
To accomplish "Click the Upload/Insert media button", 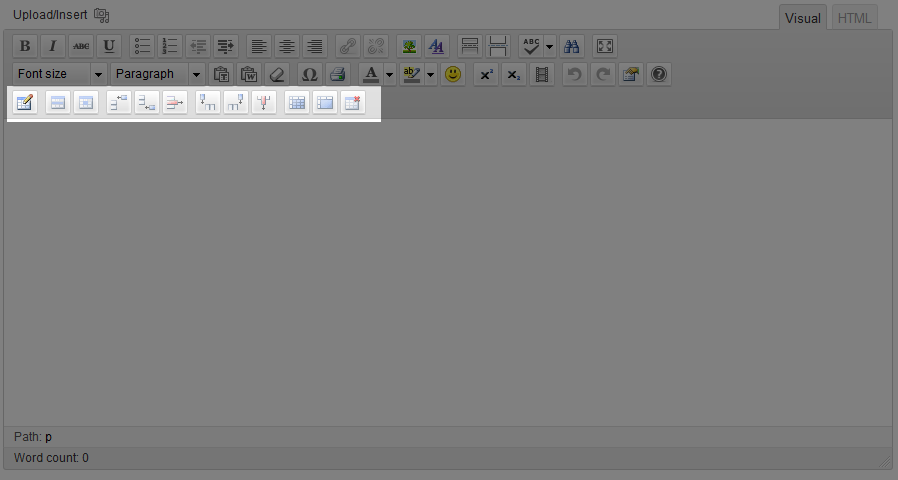I will click(x=102, y=16).
